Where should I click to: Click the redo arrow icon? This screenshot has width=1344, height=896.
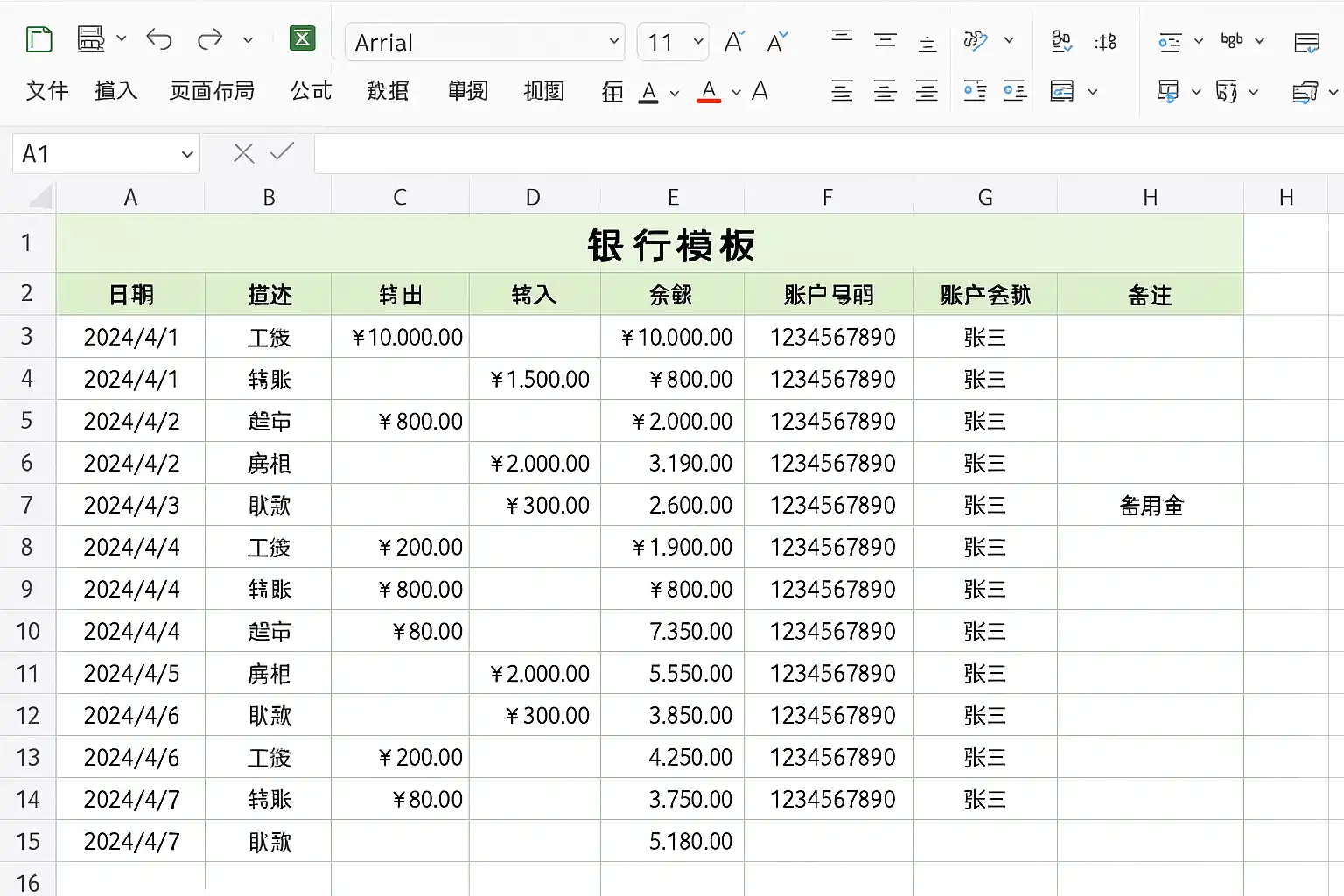click(210, 39)
